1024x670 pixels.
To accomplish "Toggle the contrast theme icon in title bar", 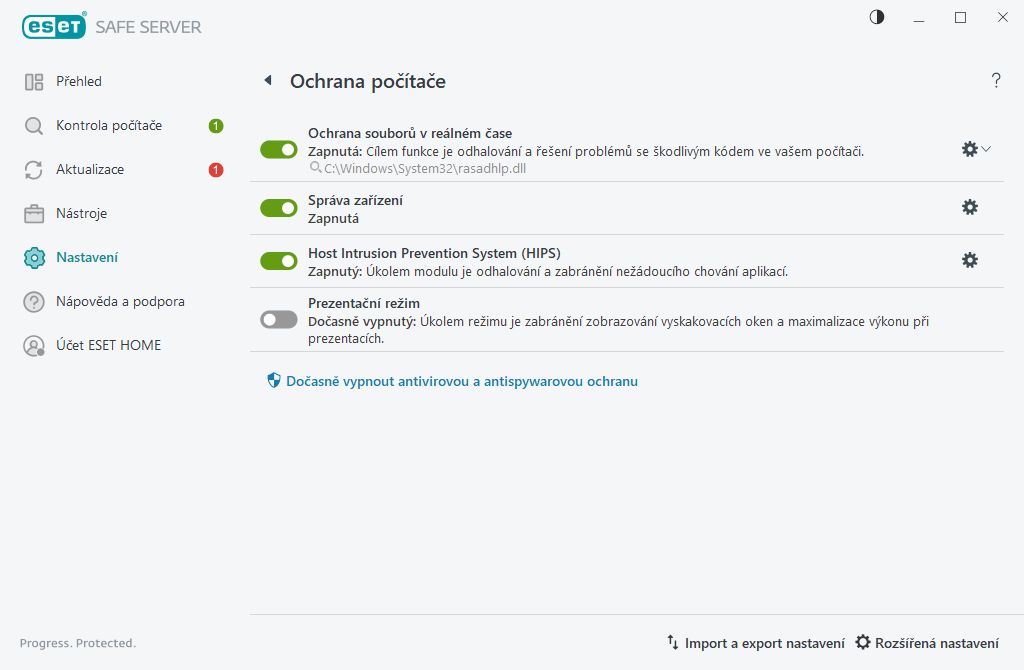I will tap(877, 17).
